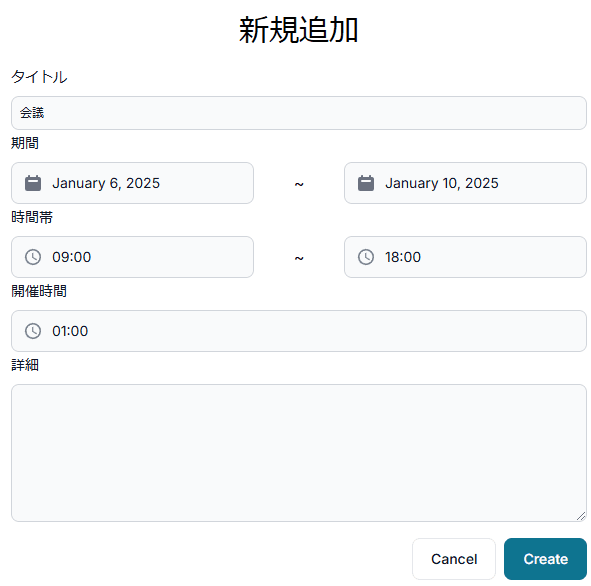The width and height of the screenshot is (591, 586).
Task: Focus the タイトル field containing 会議
Action: tap(299, 113)
